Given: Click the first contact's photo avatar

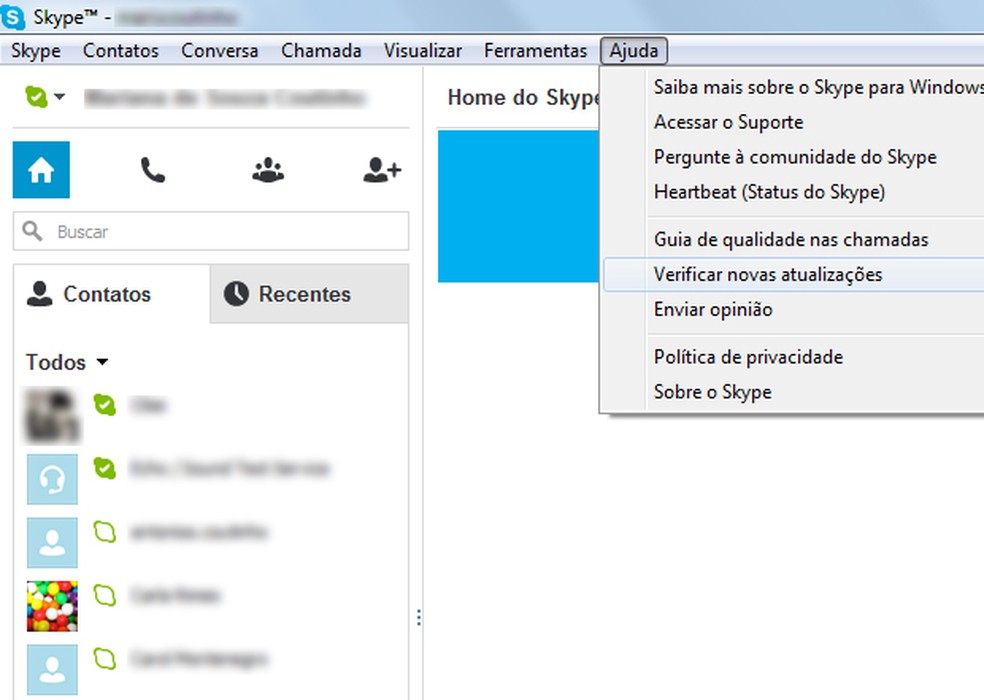Looking at the screenshot, I should pyautogui.click(x=52, y=416).
